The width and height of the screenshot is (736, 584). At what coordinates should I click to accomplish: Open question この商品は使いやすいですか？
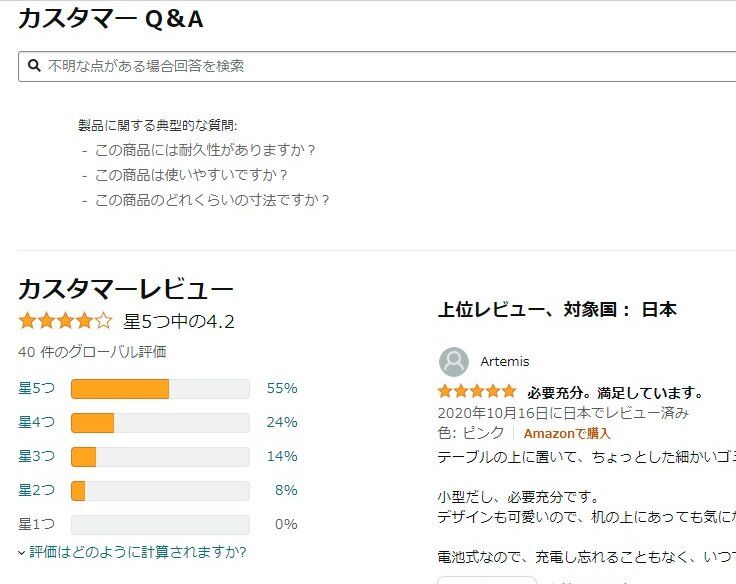(191, 175)
